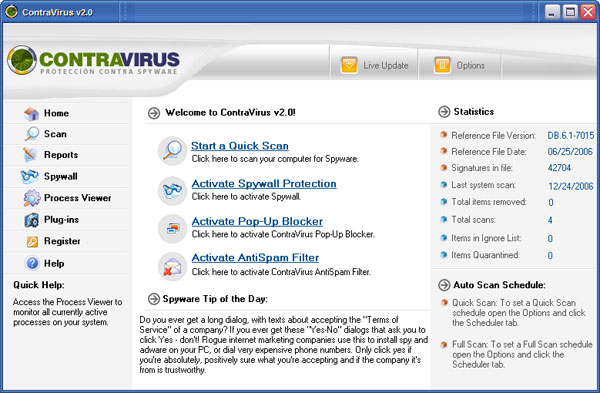Click arrow icon beside Spyware Tip heading

click(x=154, y=299)
